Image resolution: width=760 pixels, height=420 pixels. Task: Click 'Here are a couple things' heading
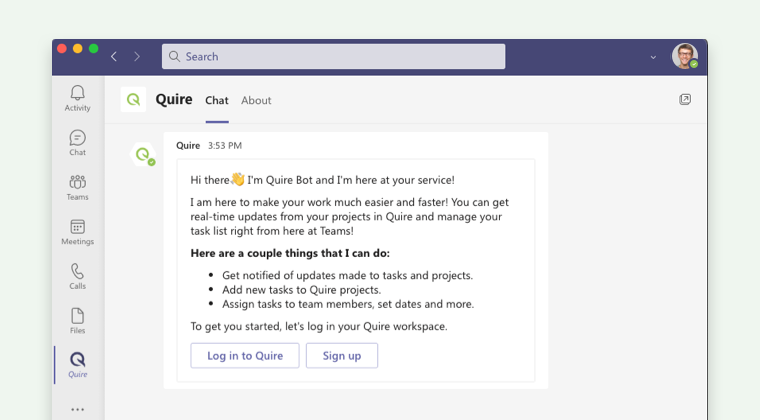290,253
